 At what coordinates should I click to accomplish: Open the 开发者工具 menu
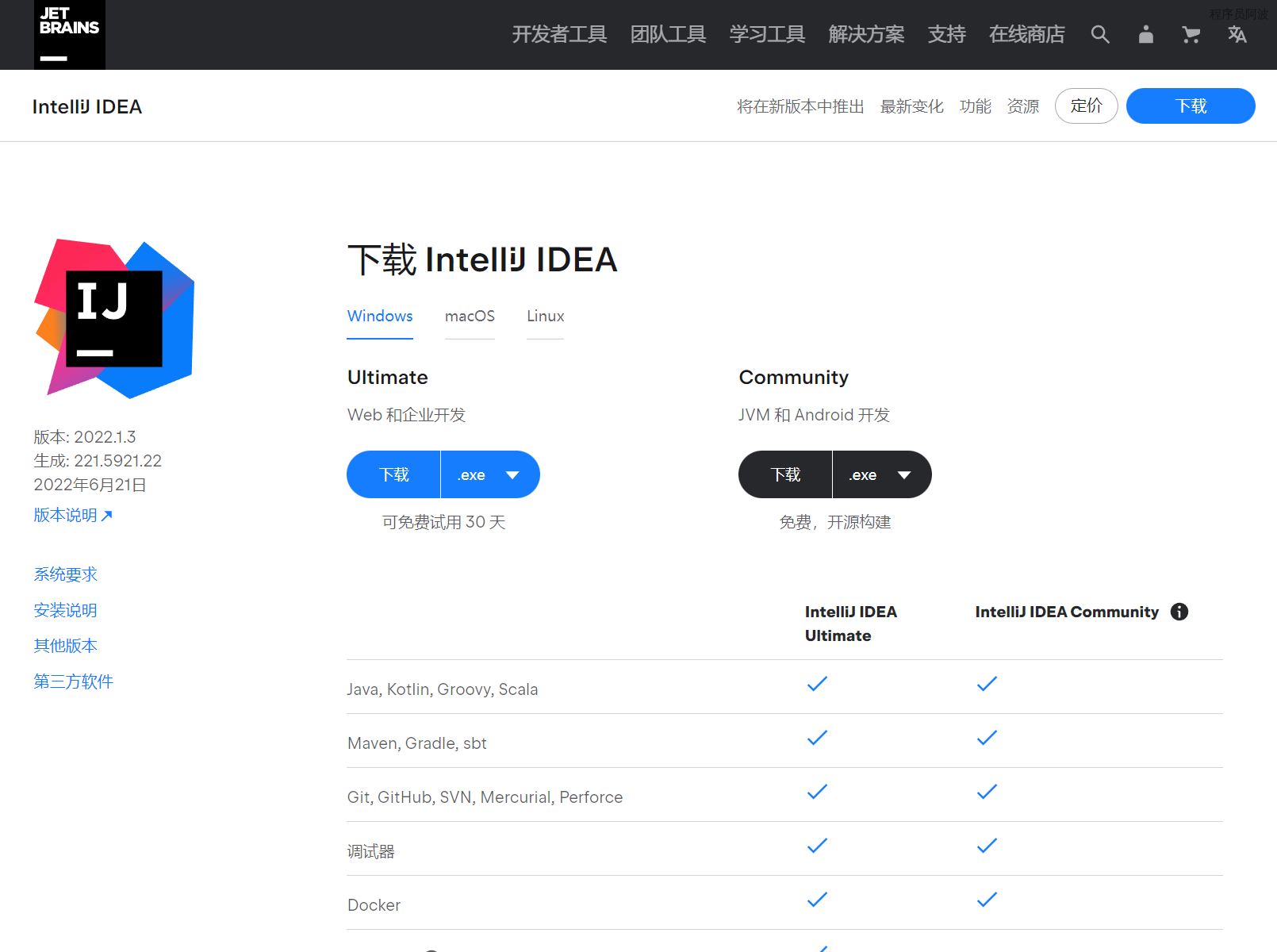[x=559, y=34]
